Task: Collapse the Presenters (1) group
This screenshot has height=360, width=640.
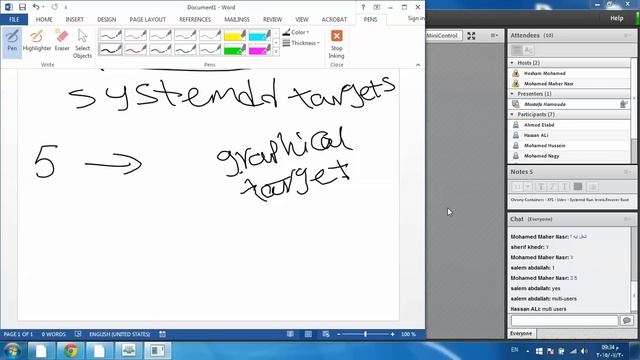Action: pyautogui.click(x=512, y=94)
